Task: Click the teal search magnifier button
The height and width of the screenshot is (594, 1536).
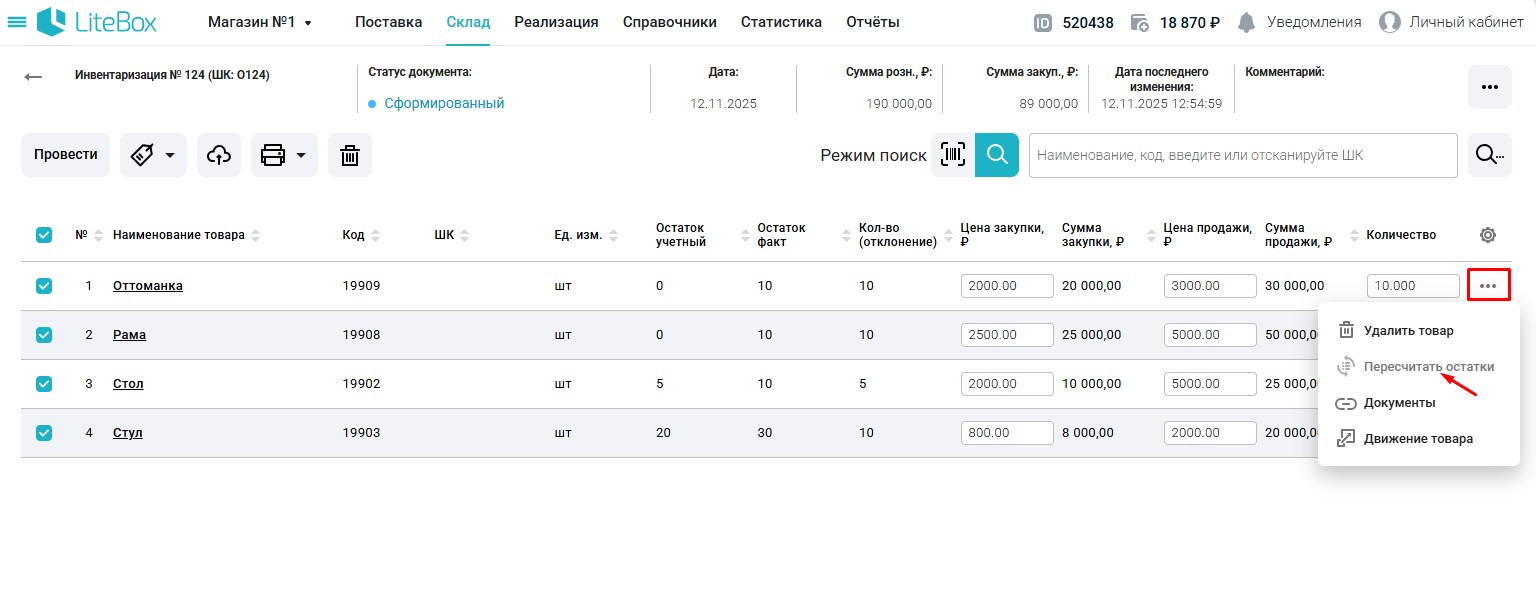Action: (996, 155)
